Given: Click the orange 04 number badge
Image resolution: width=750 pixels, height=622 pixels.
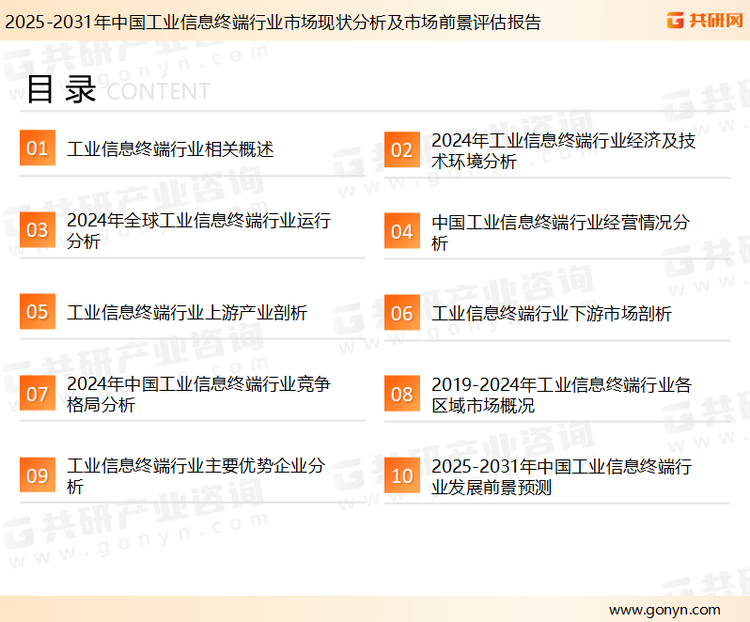Looking at the screenshot, I should [x=402, y=231].
